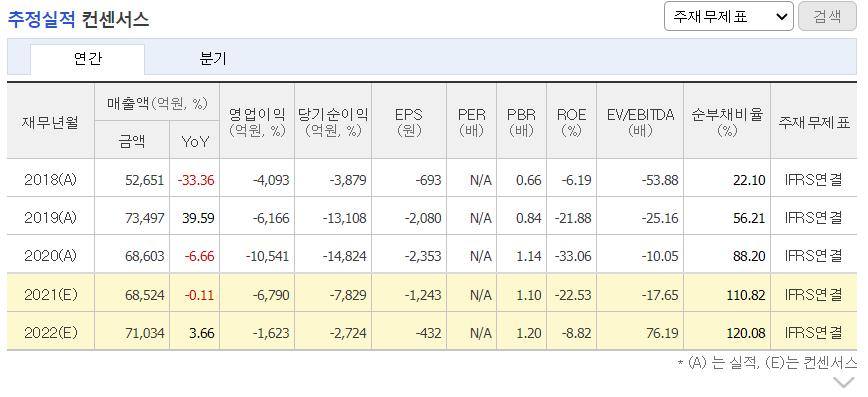Select the YoY sub-header

195,141
